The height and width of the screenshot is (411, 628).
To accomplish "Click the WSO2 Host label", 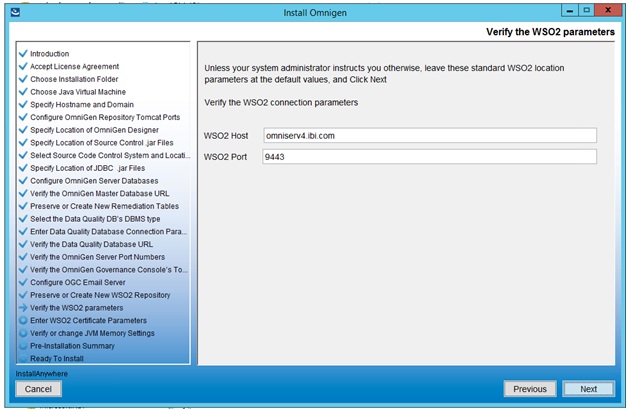I will tap(226, 136).
